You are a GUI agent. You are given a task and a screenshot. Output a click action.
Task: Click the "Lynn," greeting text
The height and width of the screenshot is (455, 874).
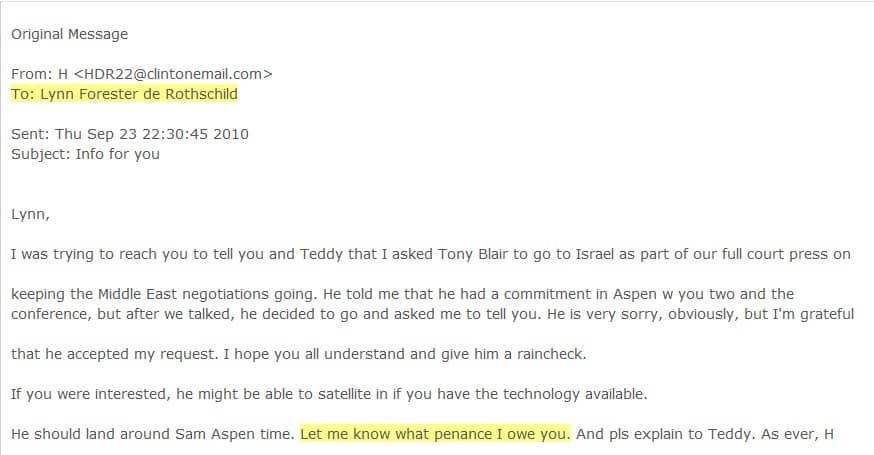point(30,215)
